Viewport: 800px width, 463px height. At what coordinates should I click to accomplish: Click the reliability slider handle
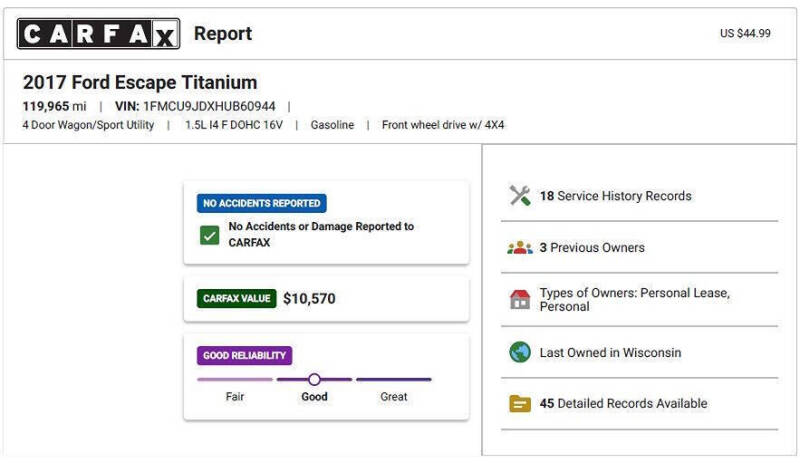tap(314, 379)
